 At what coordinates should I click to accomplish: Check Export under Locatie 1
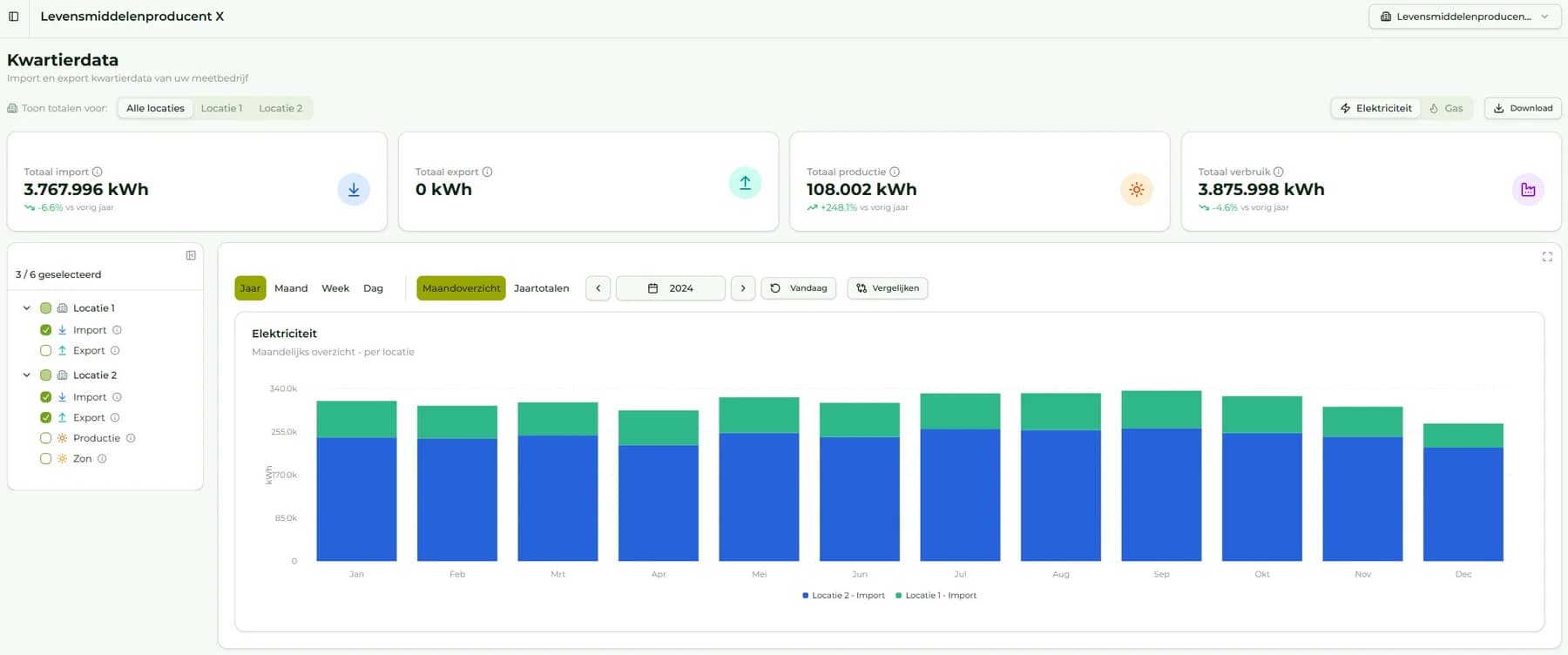point(46,350)
